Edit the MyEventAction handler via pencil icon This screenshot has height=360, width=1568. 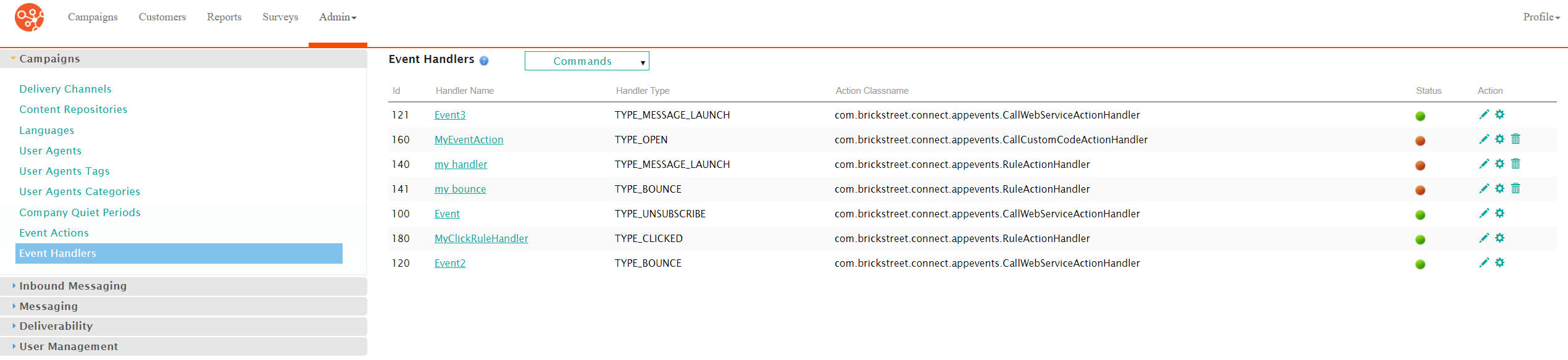pyautogui.click(x=1484, y=139)
